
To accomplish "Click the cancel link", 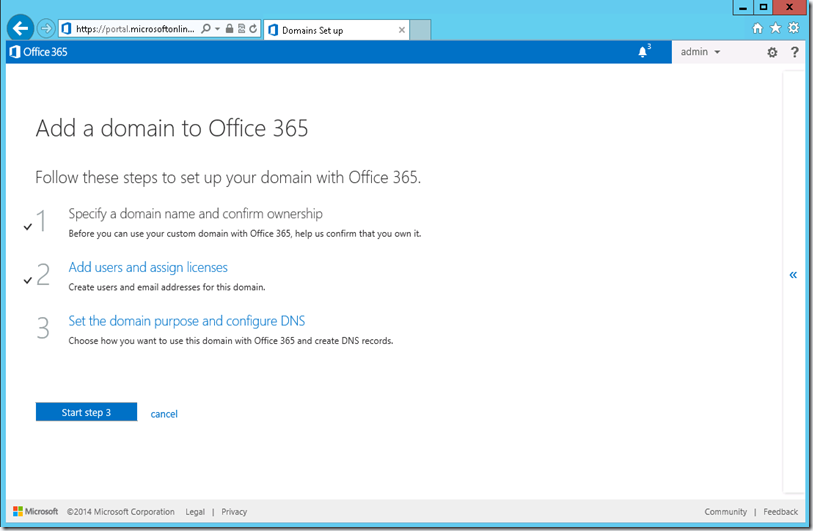I will pos(164,414).
